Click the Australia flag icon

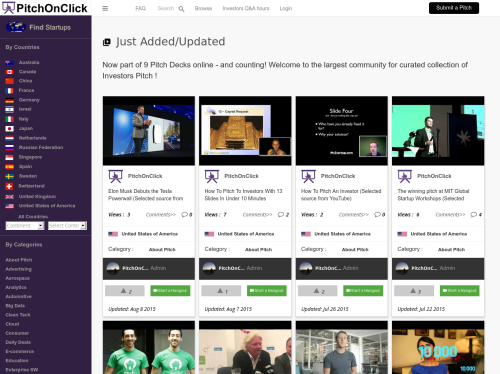coord(9,63)
